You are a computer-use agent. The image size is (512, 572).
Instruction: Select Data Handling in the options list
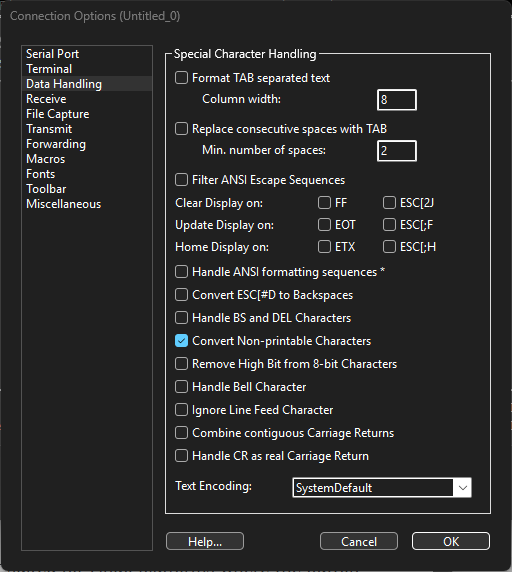click(x=87, y=84)
